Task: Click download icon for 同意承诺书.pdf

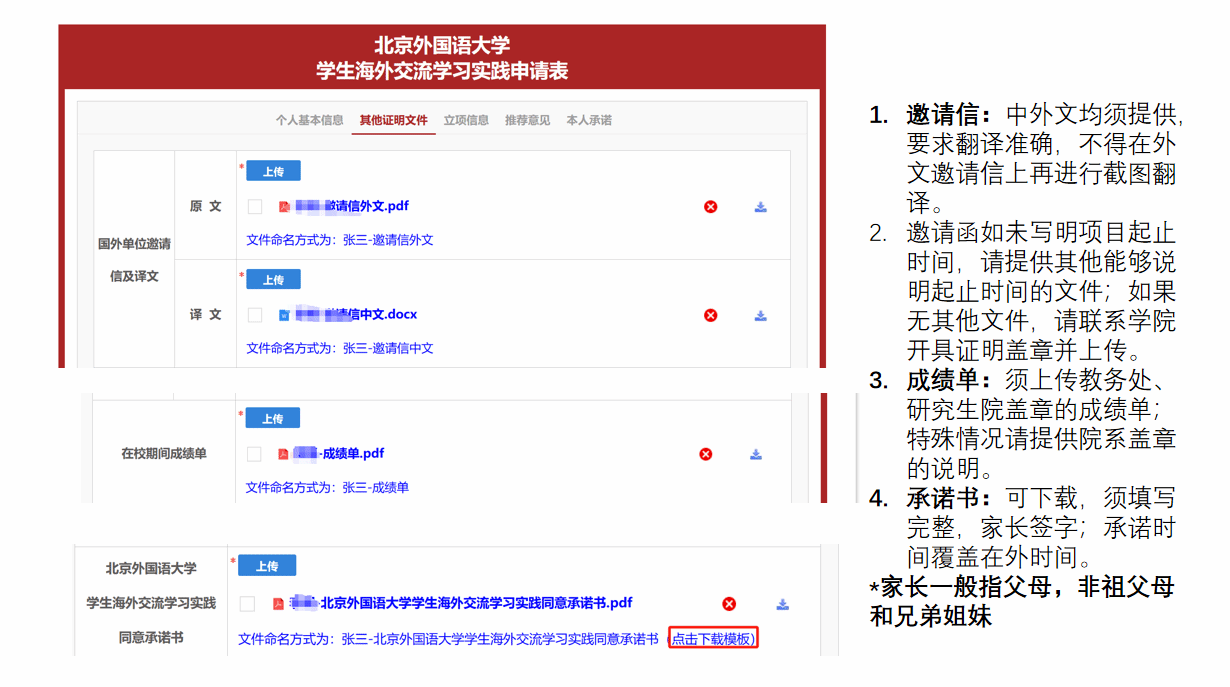Action: [783, 604]
